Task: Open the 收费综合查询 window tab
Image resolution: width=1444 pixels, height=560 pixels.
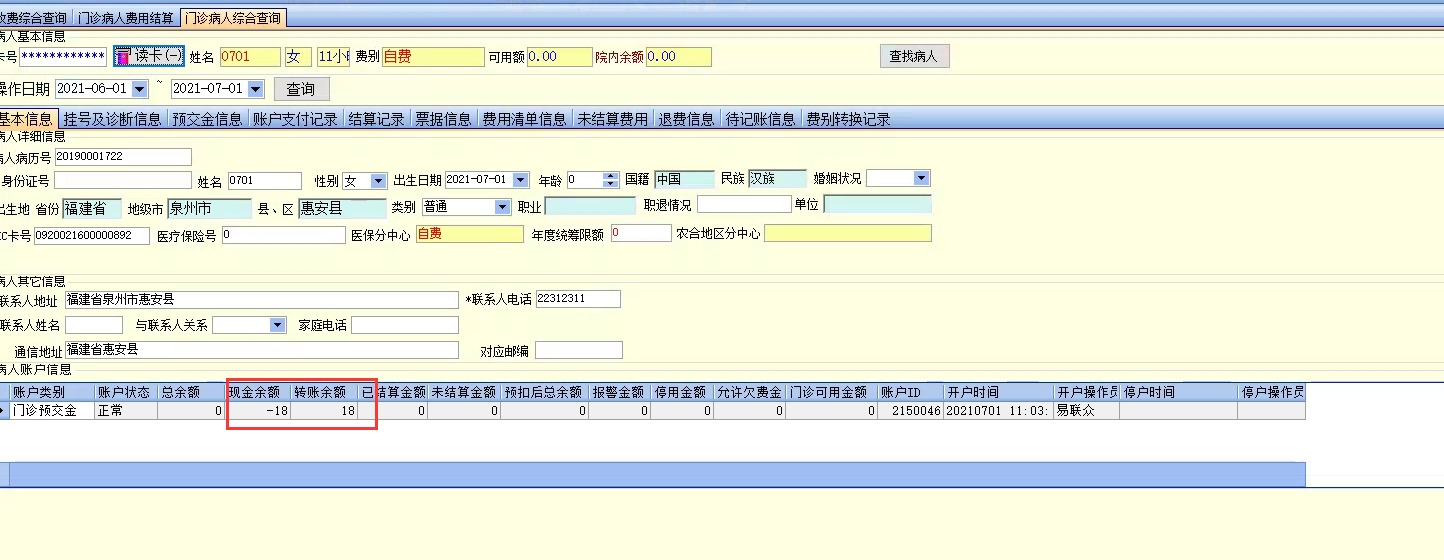Action: tap(35, 18)
